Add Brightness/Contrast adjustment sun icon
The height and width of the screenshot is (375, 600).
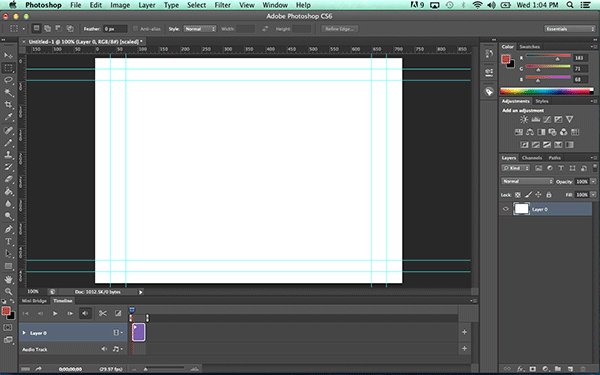click(x=523, y=119)
